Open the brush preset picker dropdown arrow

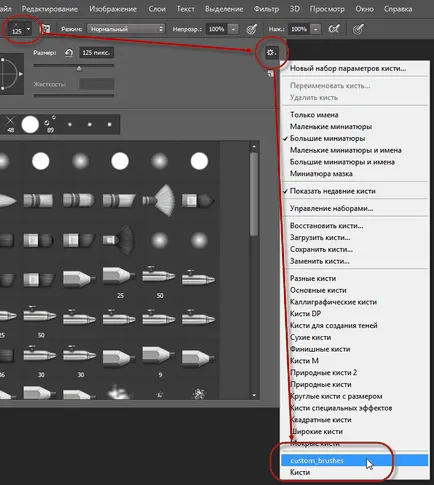[28, 29]
